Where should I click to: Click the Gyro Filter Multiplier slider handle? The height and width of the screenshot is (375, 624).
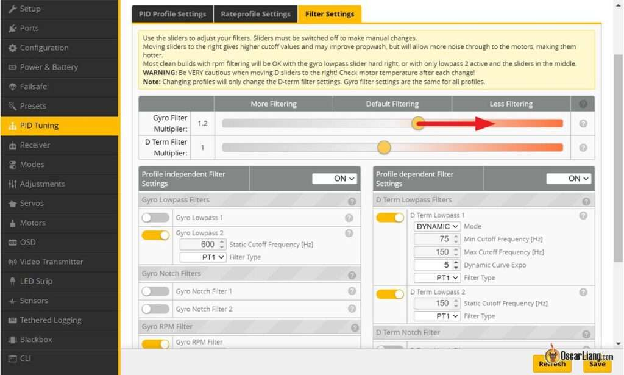tap(418, 123)
